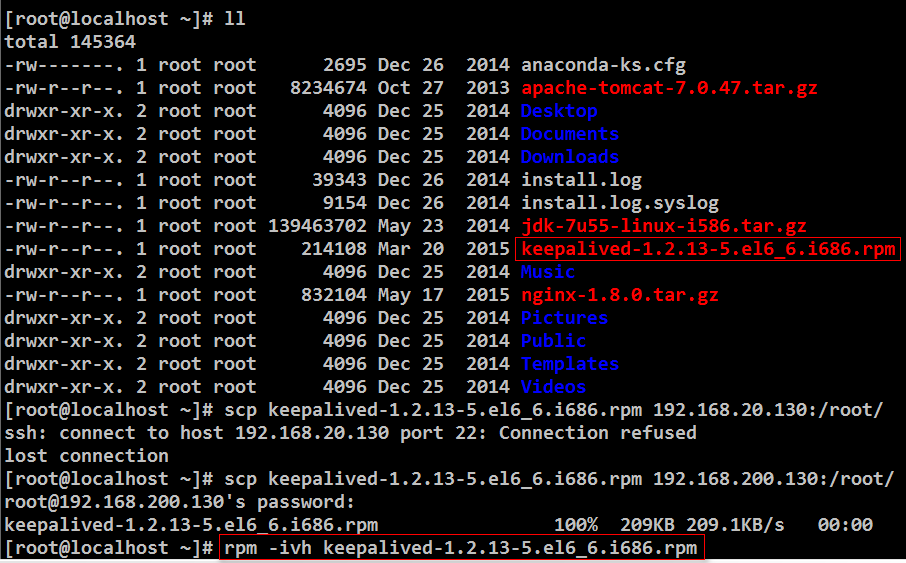Click the jdk-7u55-linux-i586.tar.gz filename
The width and height of the screenshot is (906, 563).
pyautogui.click(x=664, y=226)
